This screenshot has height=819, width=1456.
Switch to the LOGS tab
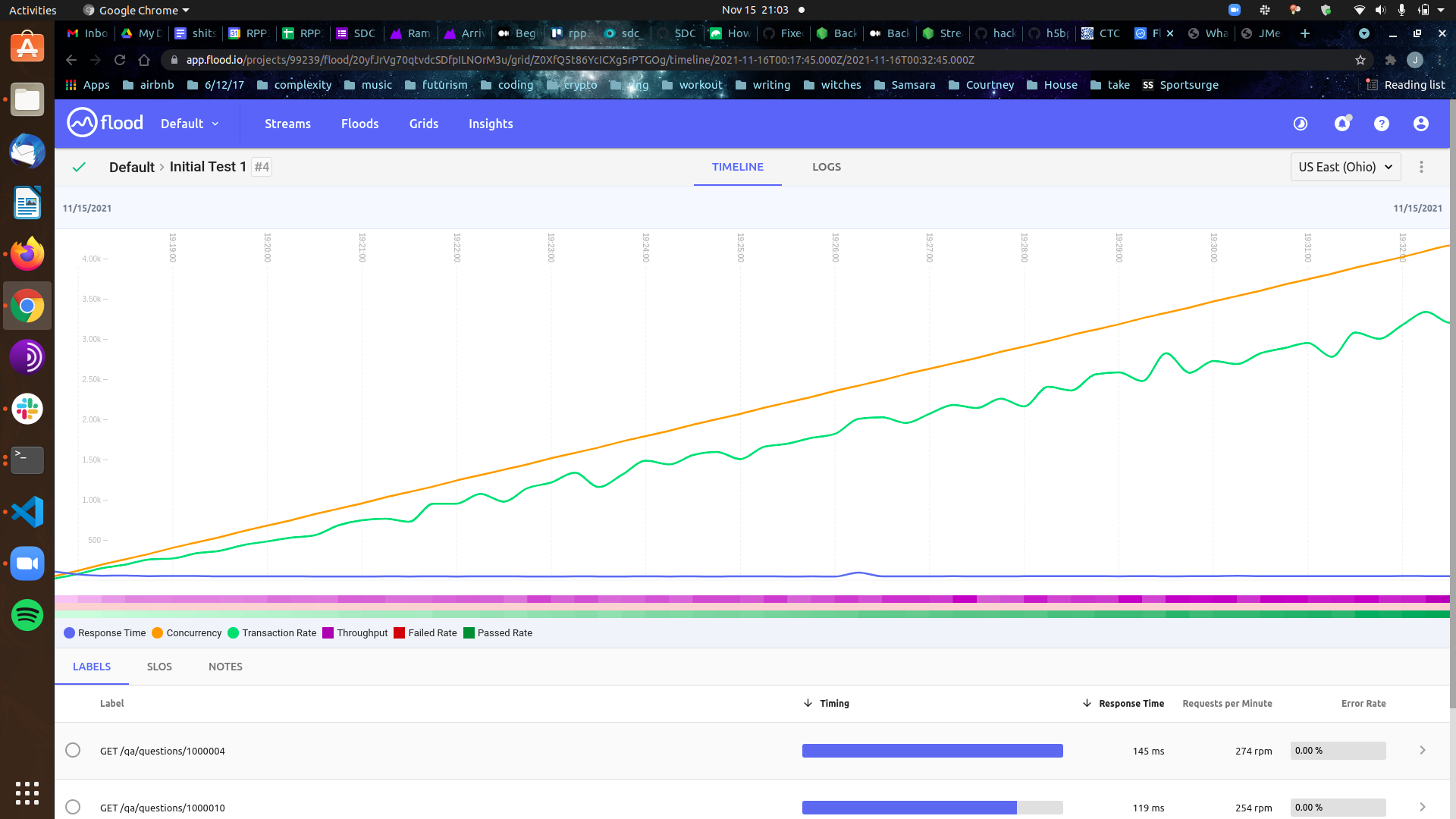tap(827, 167)
